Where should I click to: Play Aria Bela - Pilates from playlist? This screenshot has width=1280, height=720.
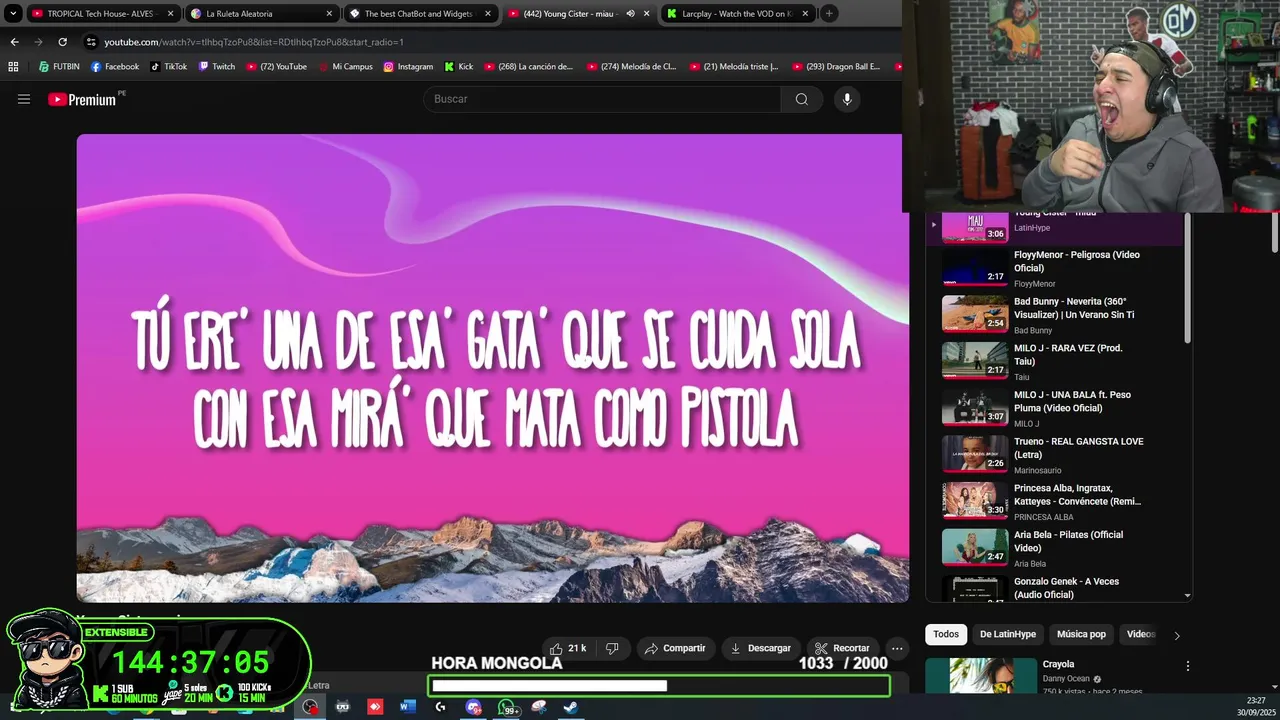click(x=1055, y=547)
